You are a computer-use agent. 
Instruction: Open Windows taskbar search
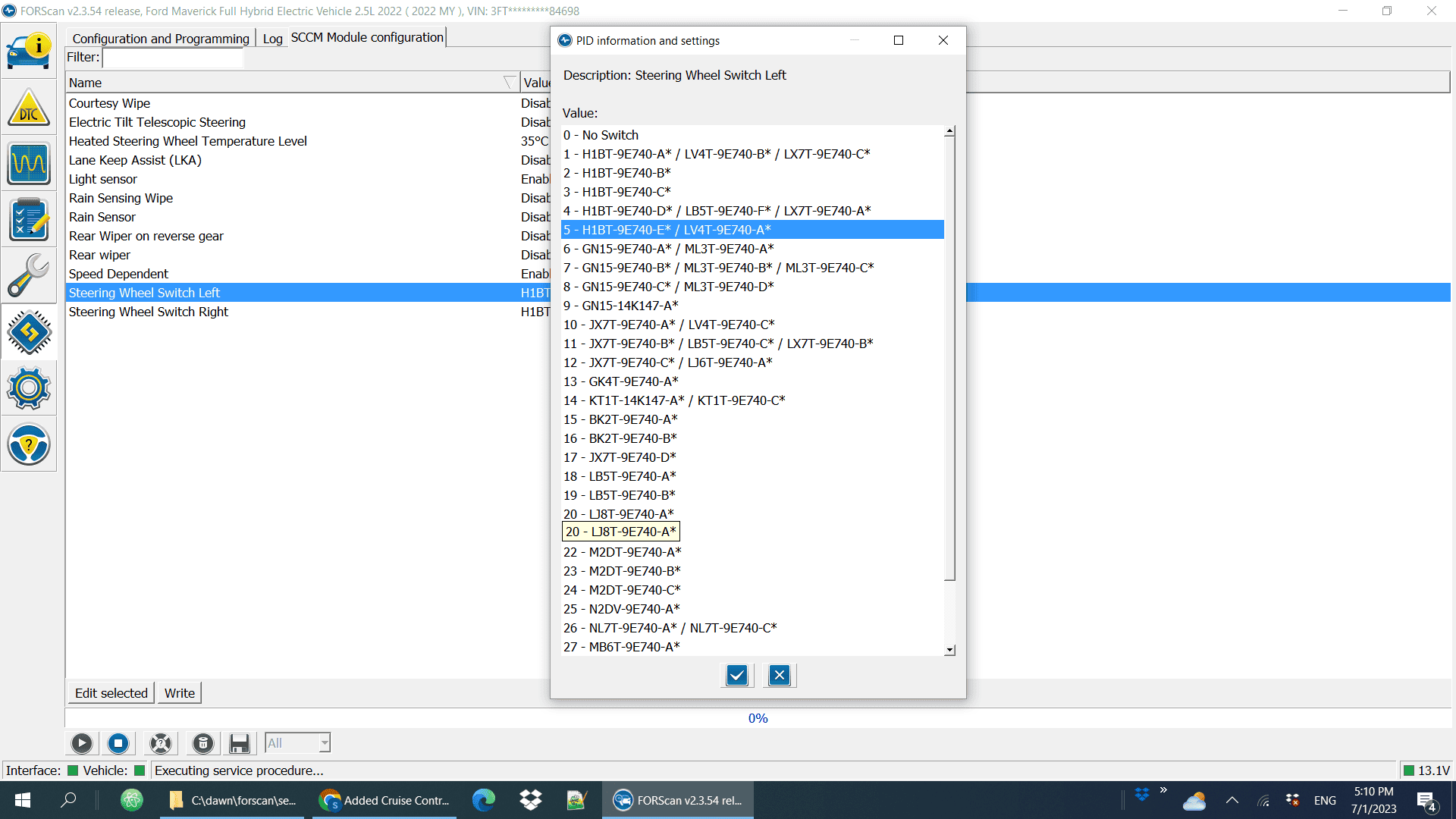[x=68, y=800]
